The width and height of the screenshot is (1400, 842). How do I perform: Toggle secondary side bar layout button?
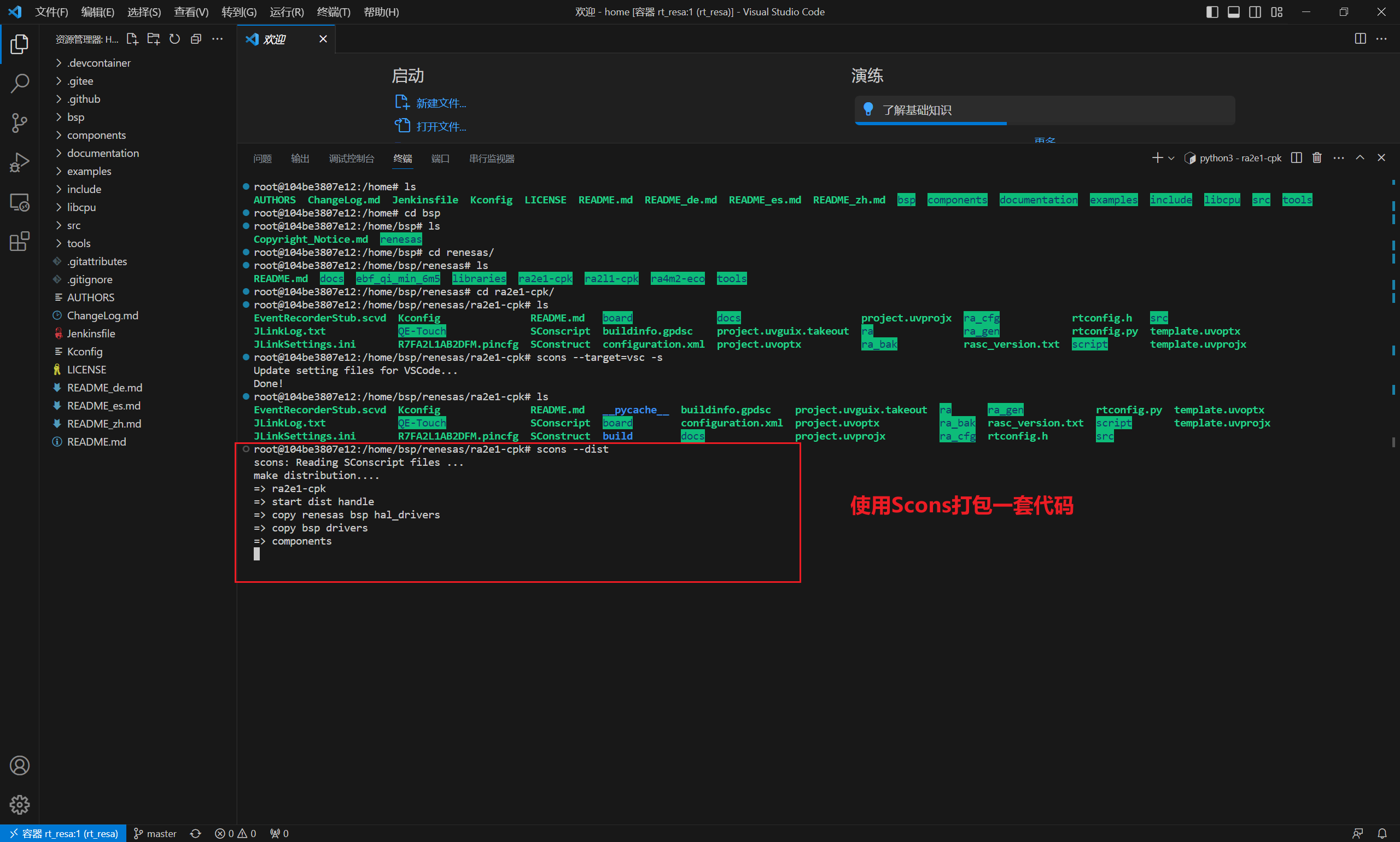pyautogui.click(x=1255, y=12)
